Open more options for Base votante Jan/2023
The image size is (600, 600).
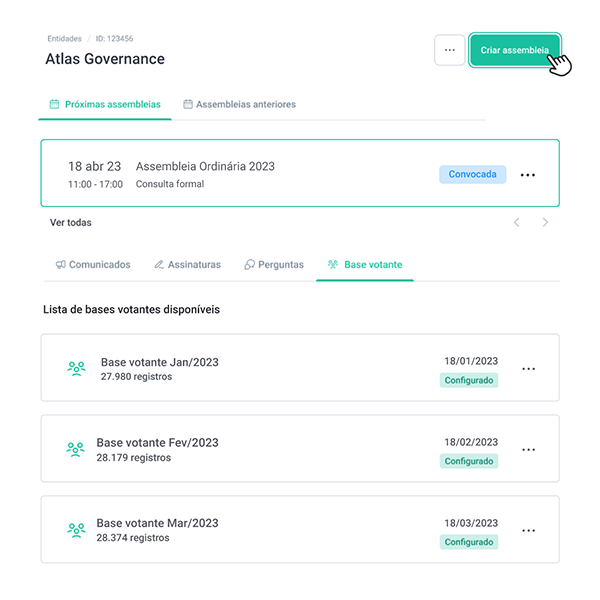coord(529,368)
